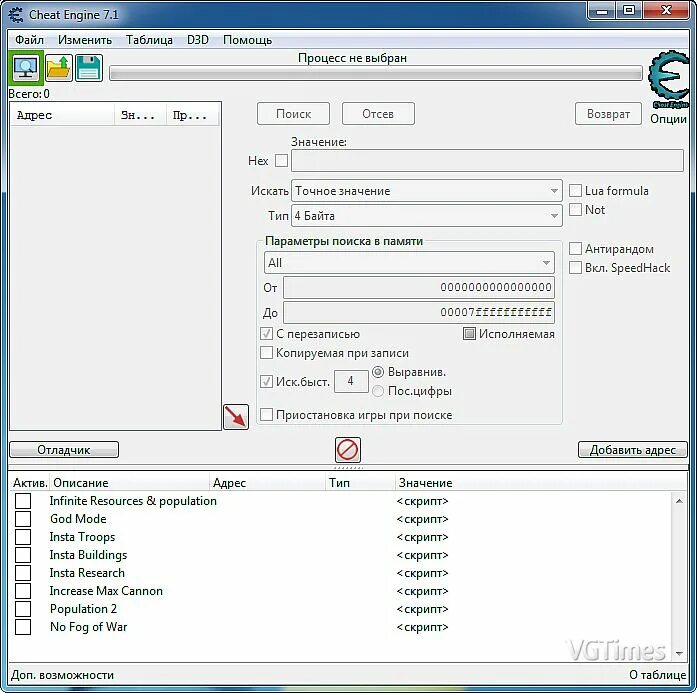This screenshot has width=697, height=693.
Task: Toggle the Исполняемая checkbox
Action: point(469,334)
